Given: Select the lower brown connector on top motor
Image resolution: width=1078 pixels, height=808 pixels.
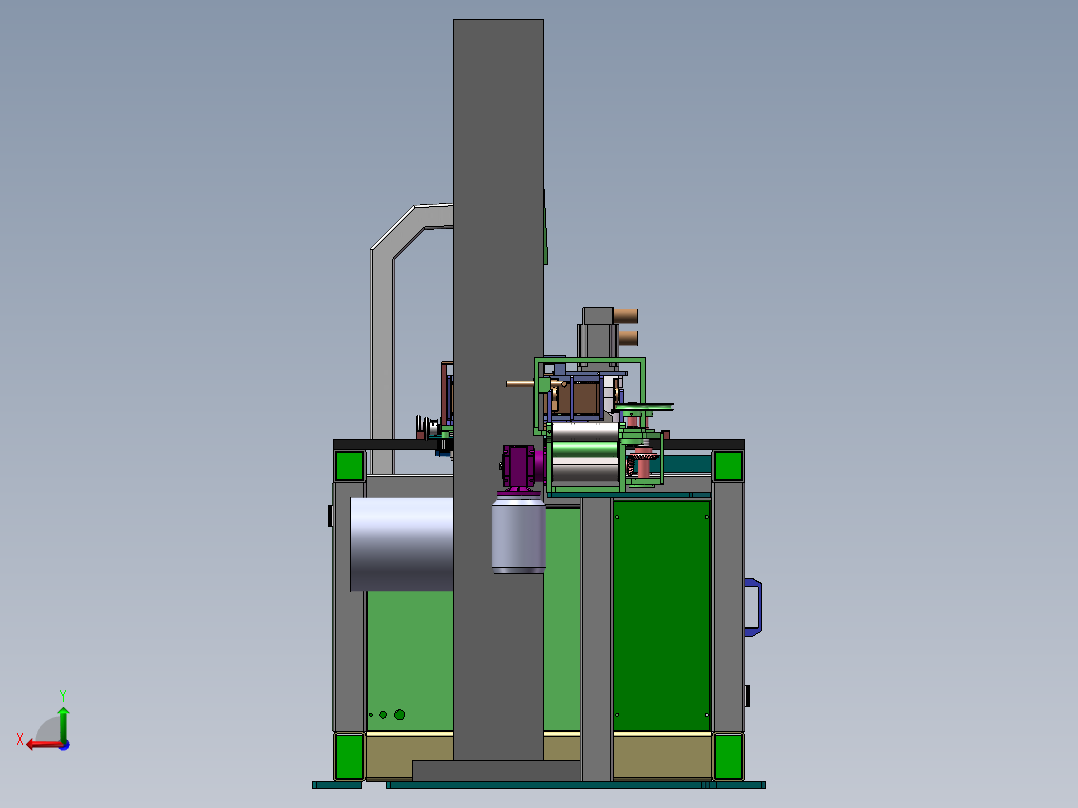Looking at the screenshot, I should tap(628, 338).
